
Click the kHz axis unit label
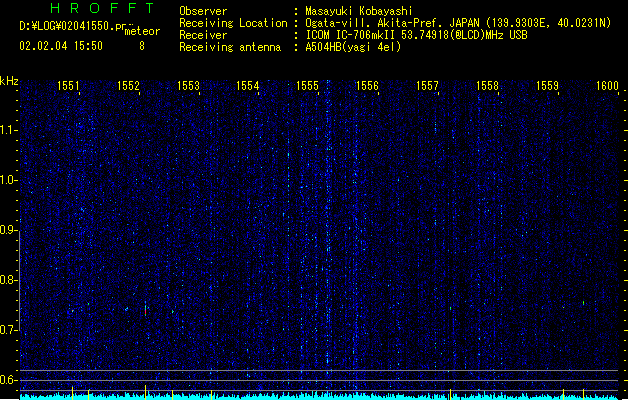point(9,81)
